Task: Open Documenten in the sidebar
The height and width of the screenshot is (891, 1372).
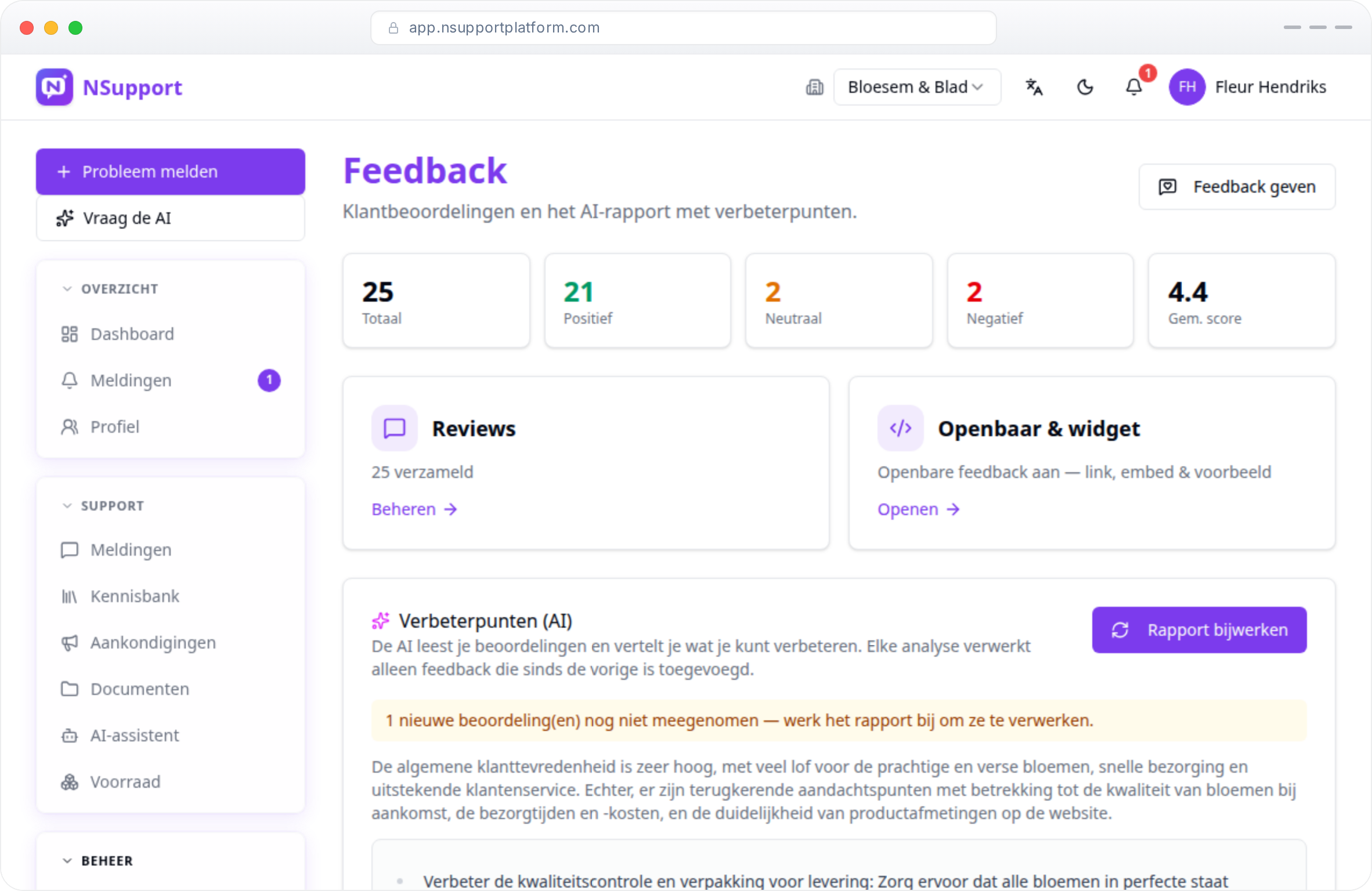Action: coord(171,689)
